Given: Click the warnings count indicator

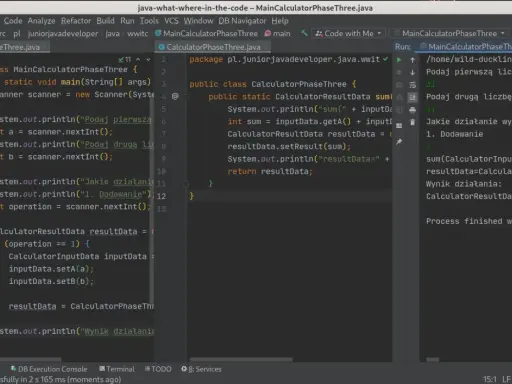Looking at the screenshot, I should (x=125, y=60).
